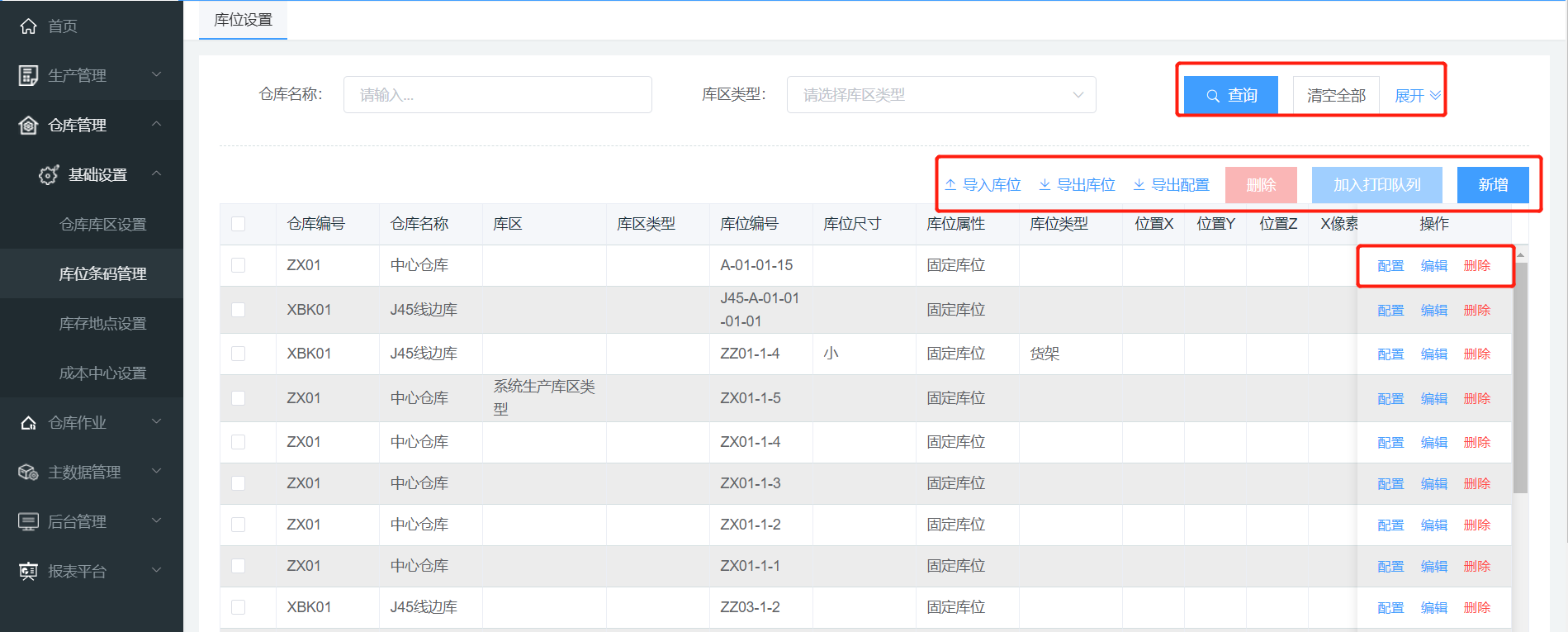Click the 后台管理 monitor icon
The width and height of the screenshot is (1568, 632).
(28, 522)
